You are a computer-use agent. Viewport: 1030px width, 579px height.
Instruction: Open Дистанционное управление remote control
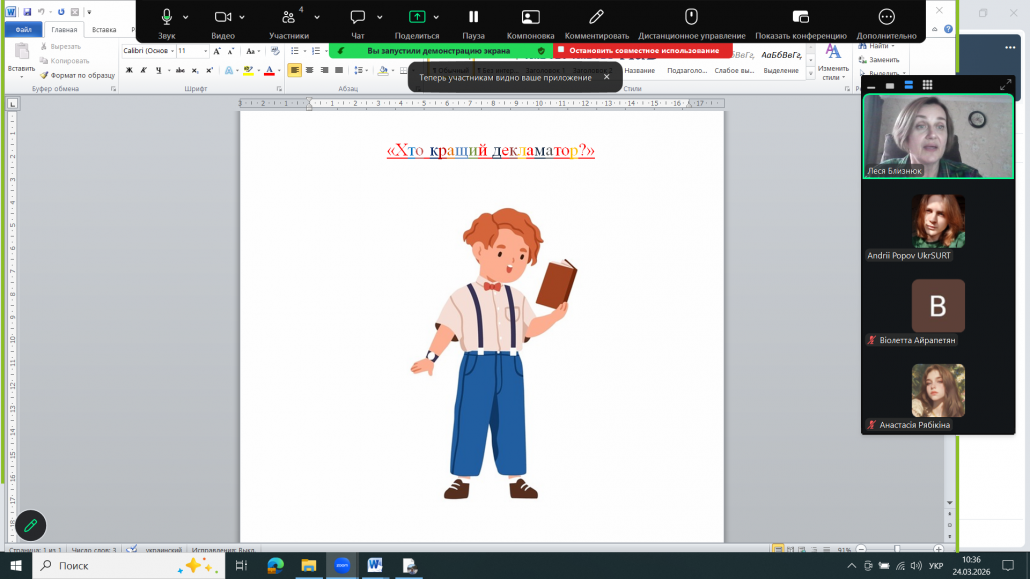690,17
